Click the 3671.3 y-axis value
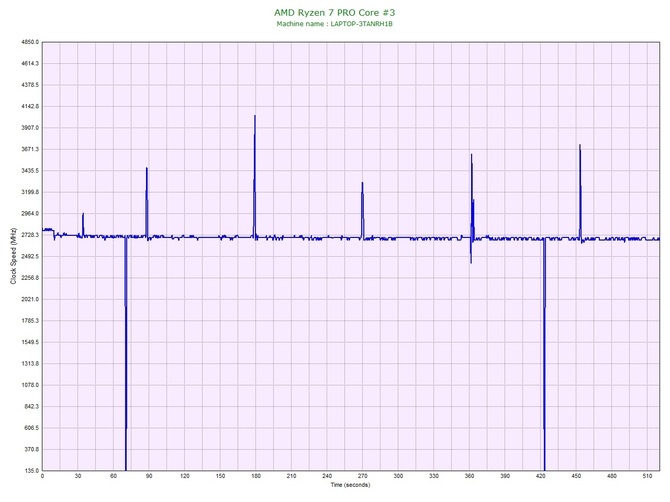 [x=30, y=149]
